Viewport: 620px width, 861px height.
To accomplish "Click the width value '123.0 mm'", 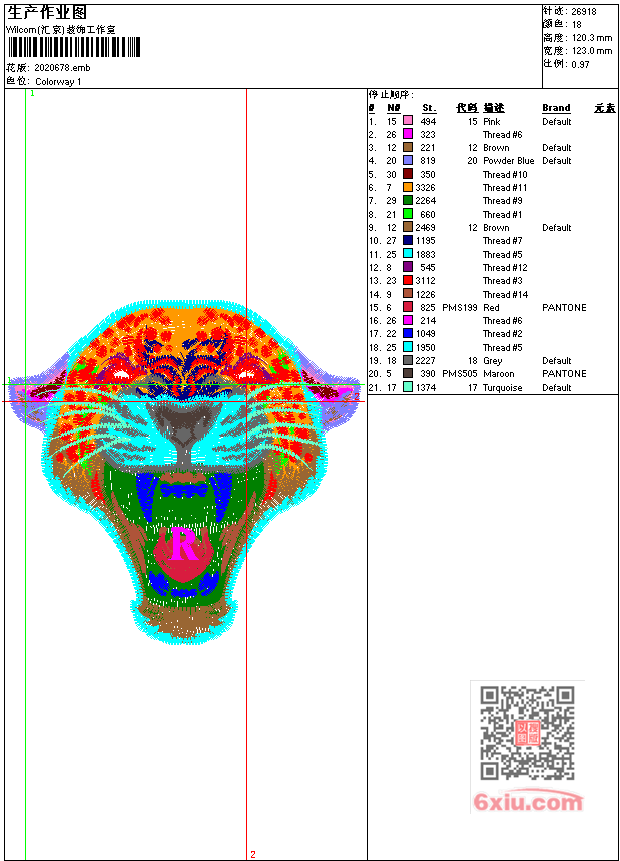I will tap(592, 51).
